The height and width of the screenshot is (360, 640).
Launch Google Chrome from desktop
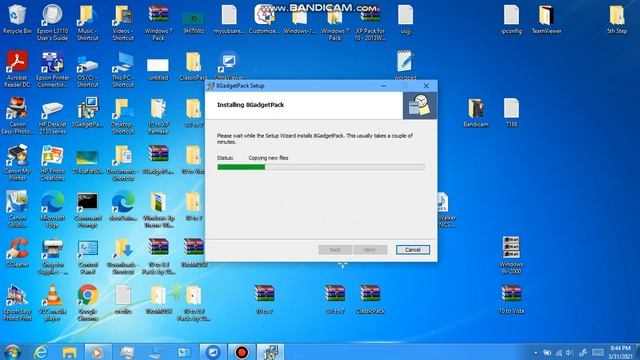(x=87, y=302)
